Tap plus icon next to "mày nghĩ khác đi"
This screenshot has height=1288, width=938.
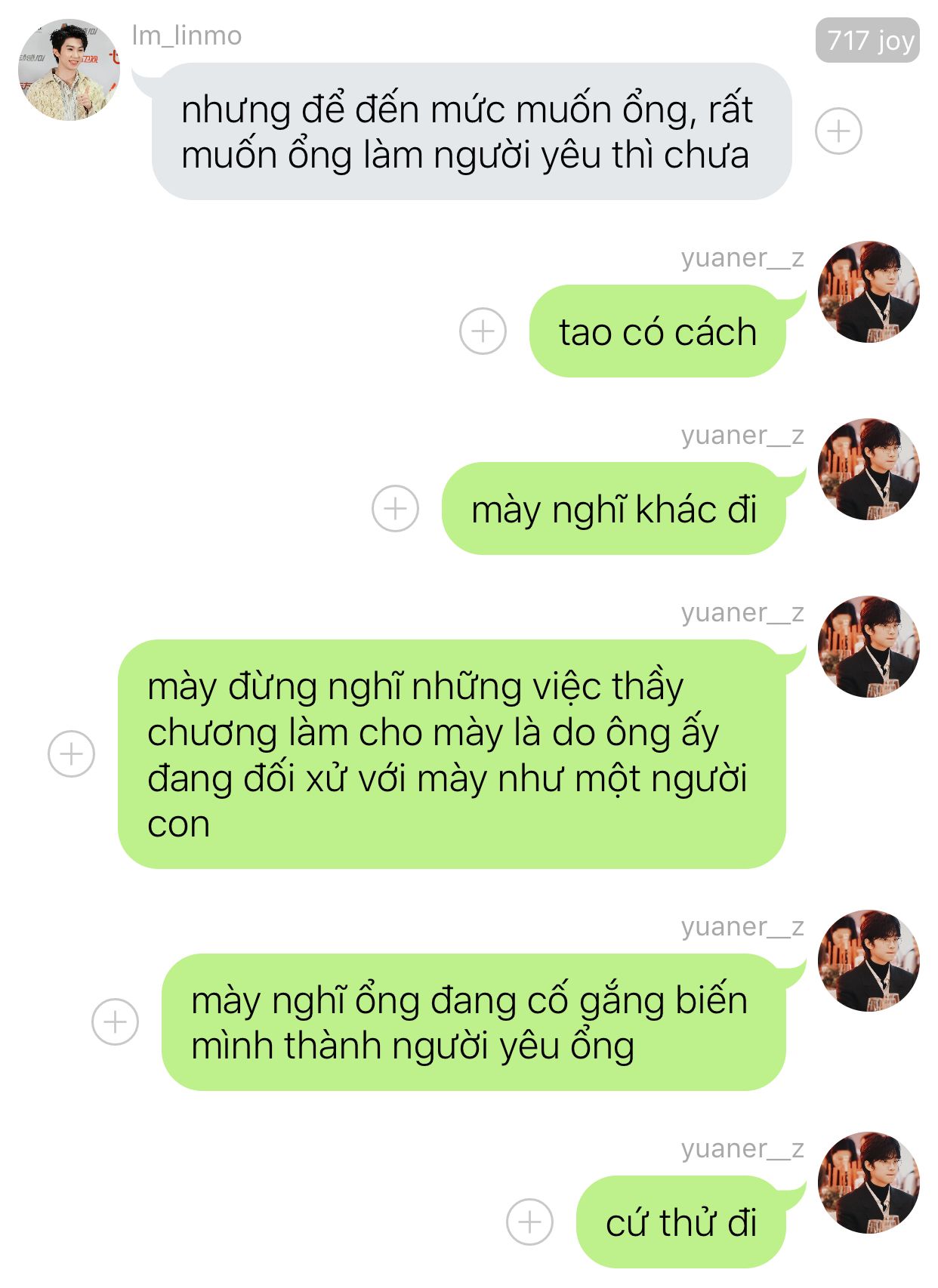coord(395,508)
